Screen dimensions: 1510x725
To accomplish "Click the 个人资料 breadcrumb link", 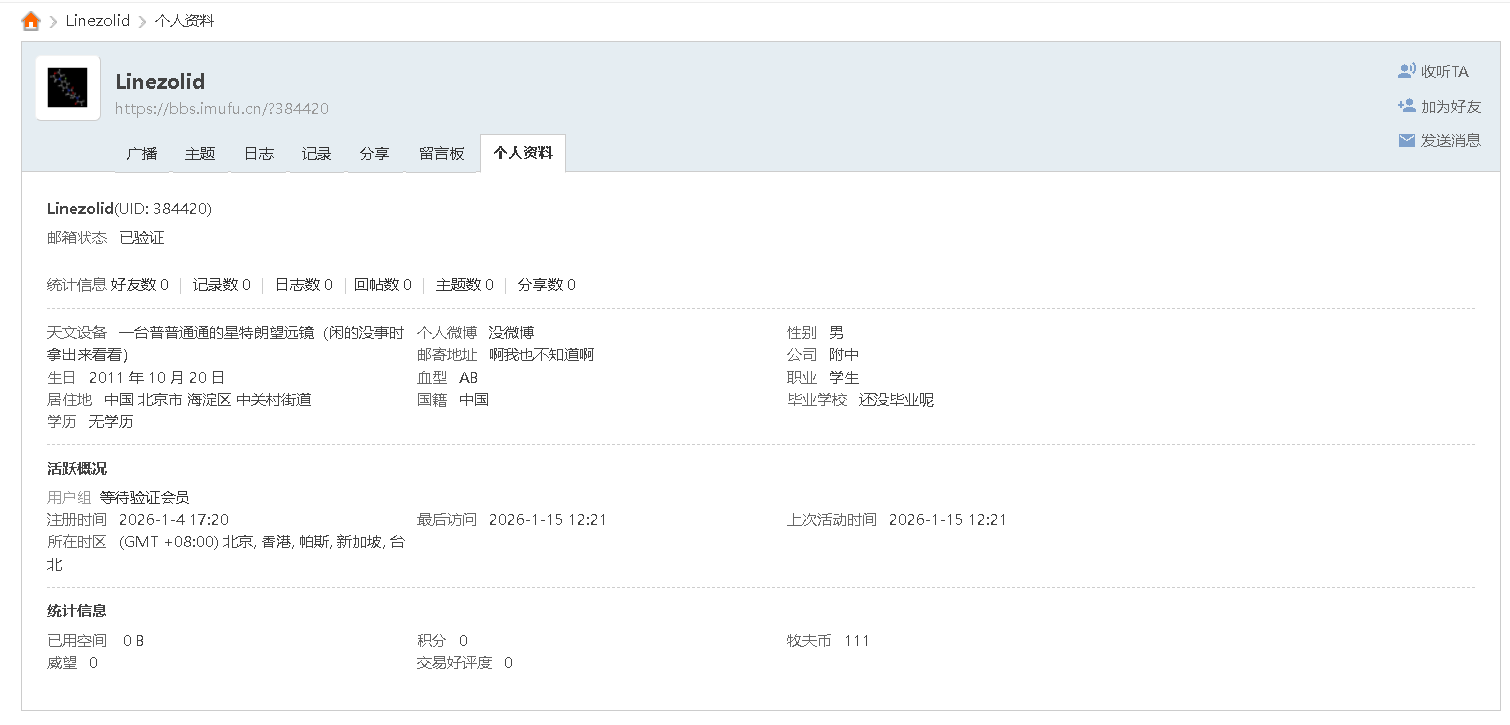I will (185, 19).
